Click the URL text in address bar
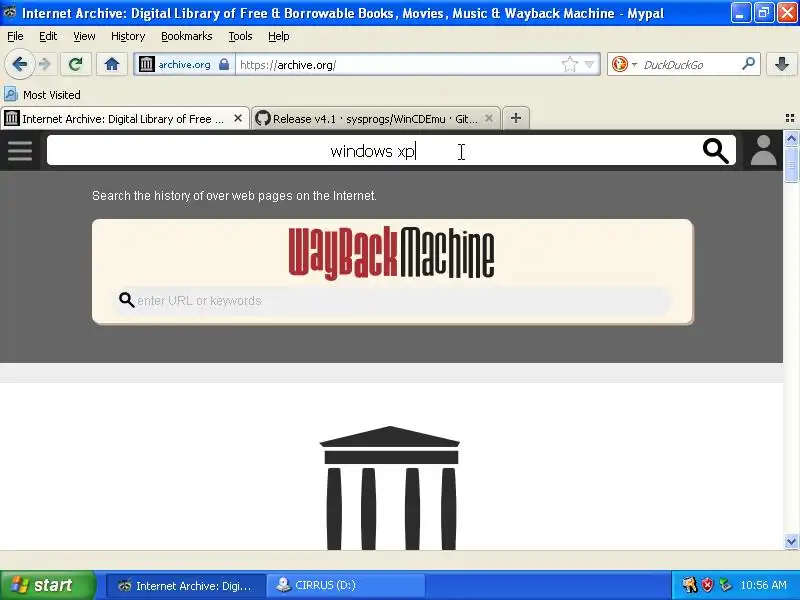The height and width of the screenshot is (600, 800). [288, 65]
